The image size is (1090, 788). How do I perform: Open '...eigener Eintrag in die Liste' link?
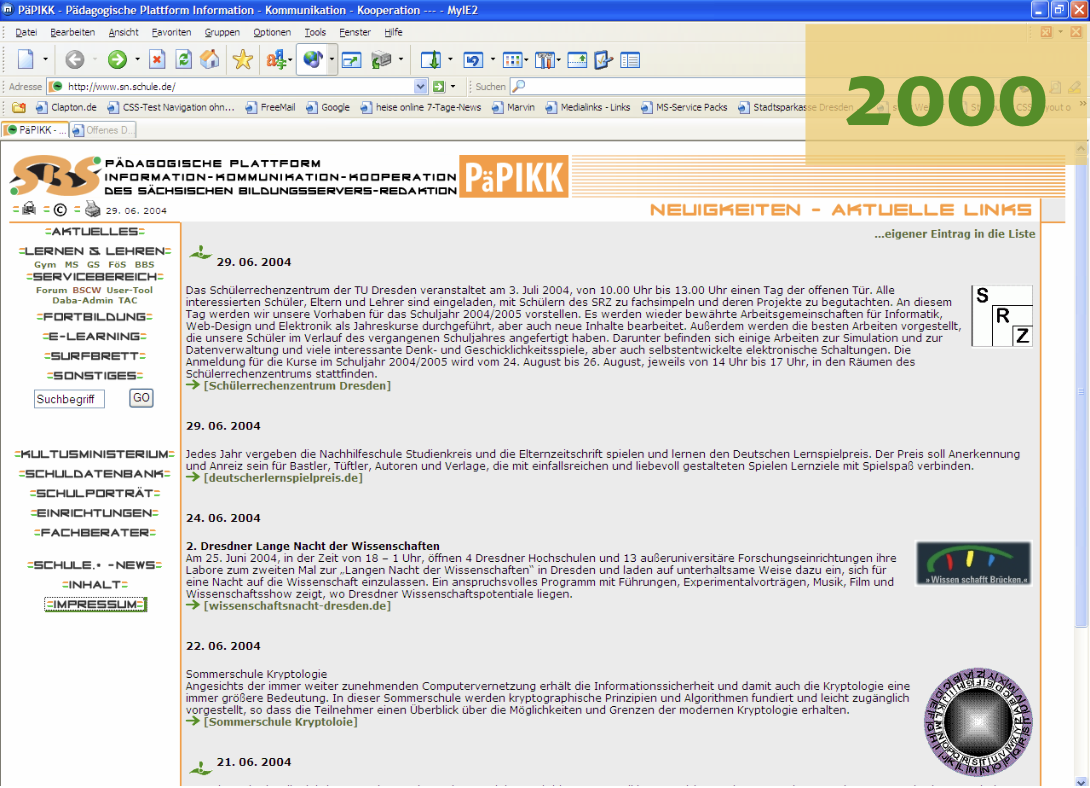(954, 234)
